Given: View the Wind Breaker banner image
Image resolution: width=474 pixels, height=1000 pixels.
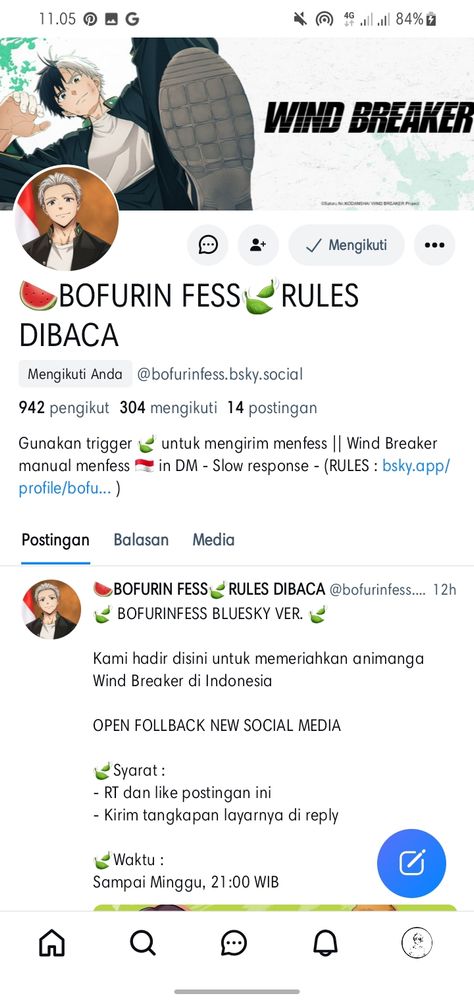Looking at the screenshot, I should pyautogui.click(x=237, y=123).
